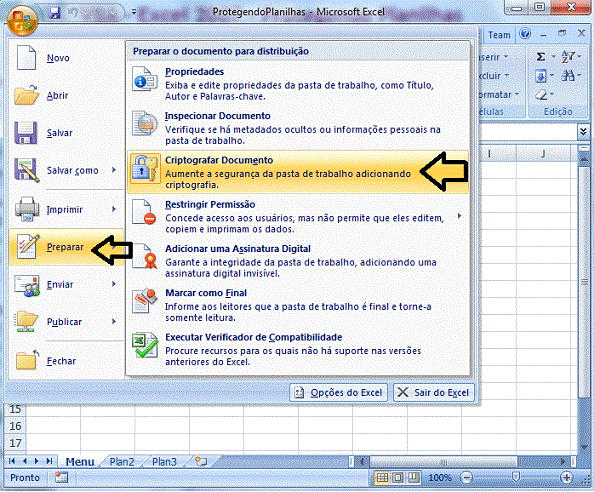Click the Find binoculars icon
Viewport: 594px width, 492px height.
[x=568, y=75]
